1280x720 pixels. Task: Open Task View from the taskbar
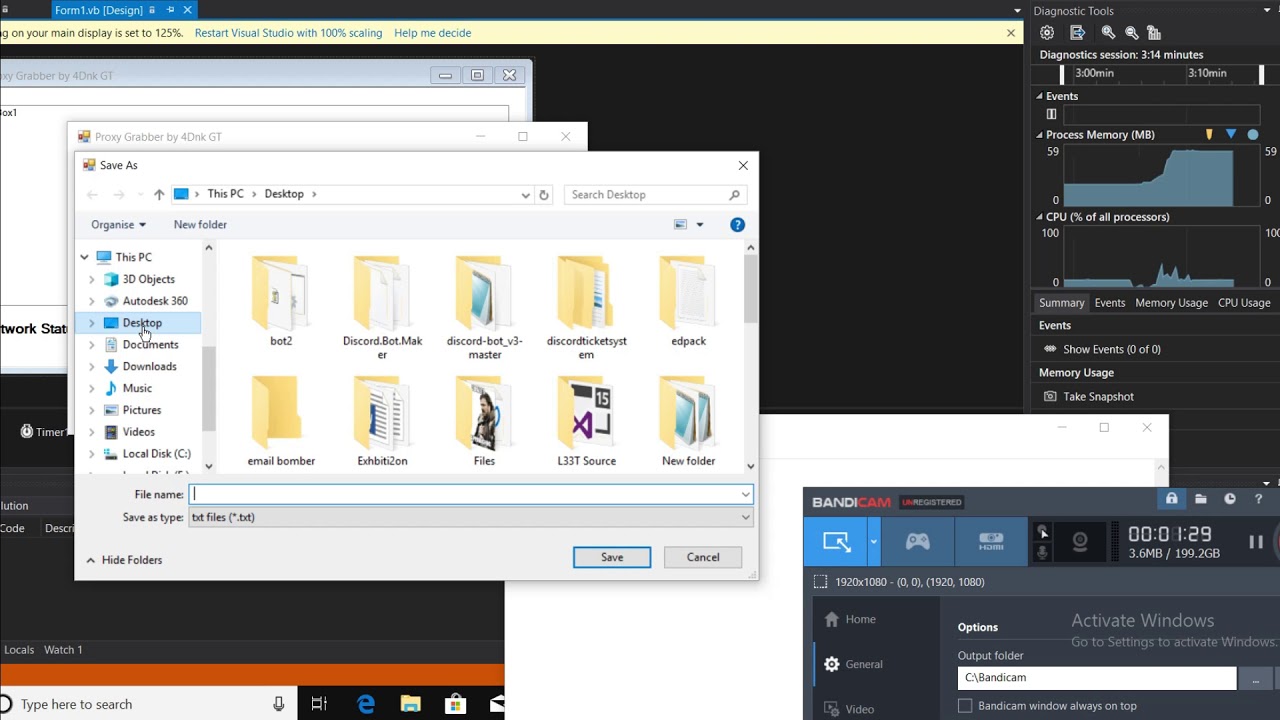pos(319,704)
